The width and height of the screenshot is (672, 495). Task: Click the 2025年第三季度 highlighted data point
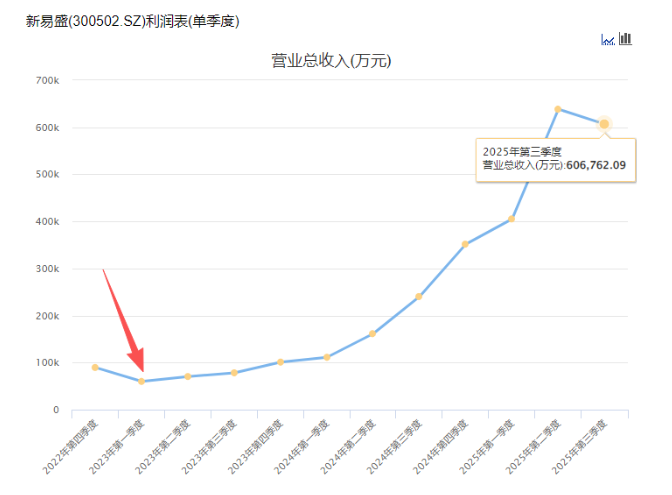pyautogui.click(x=604, y=124)
